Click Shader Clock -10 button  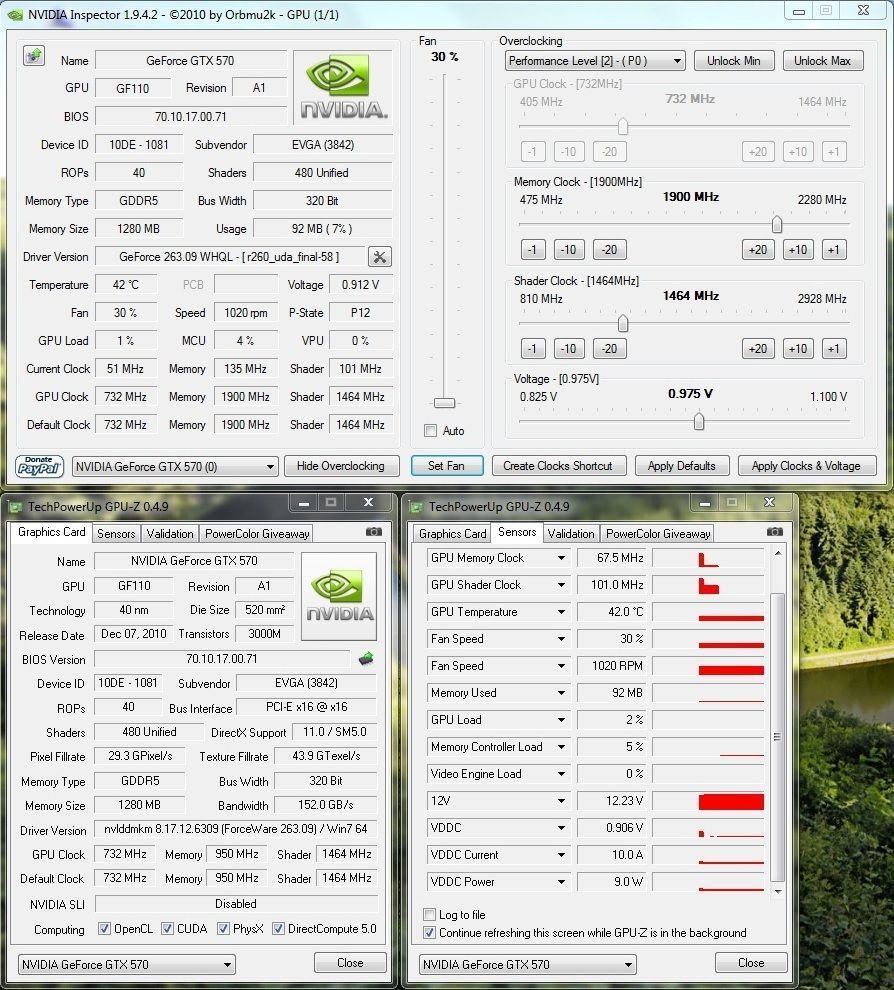tap(569, 349)
